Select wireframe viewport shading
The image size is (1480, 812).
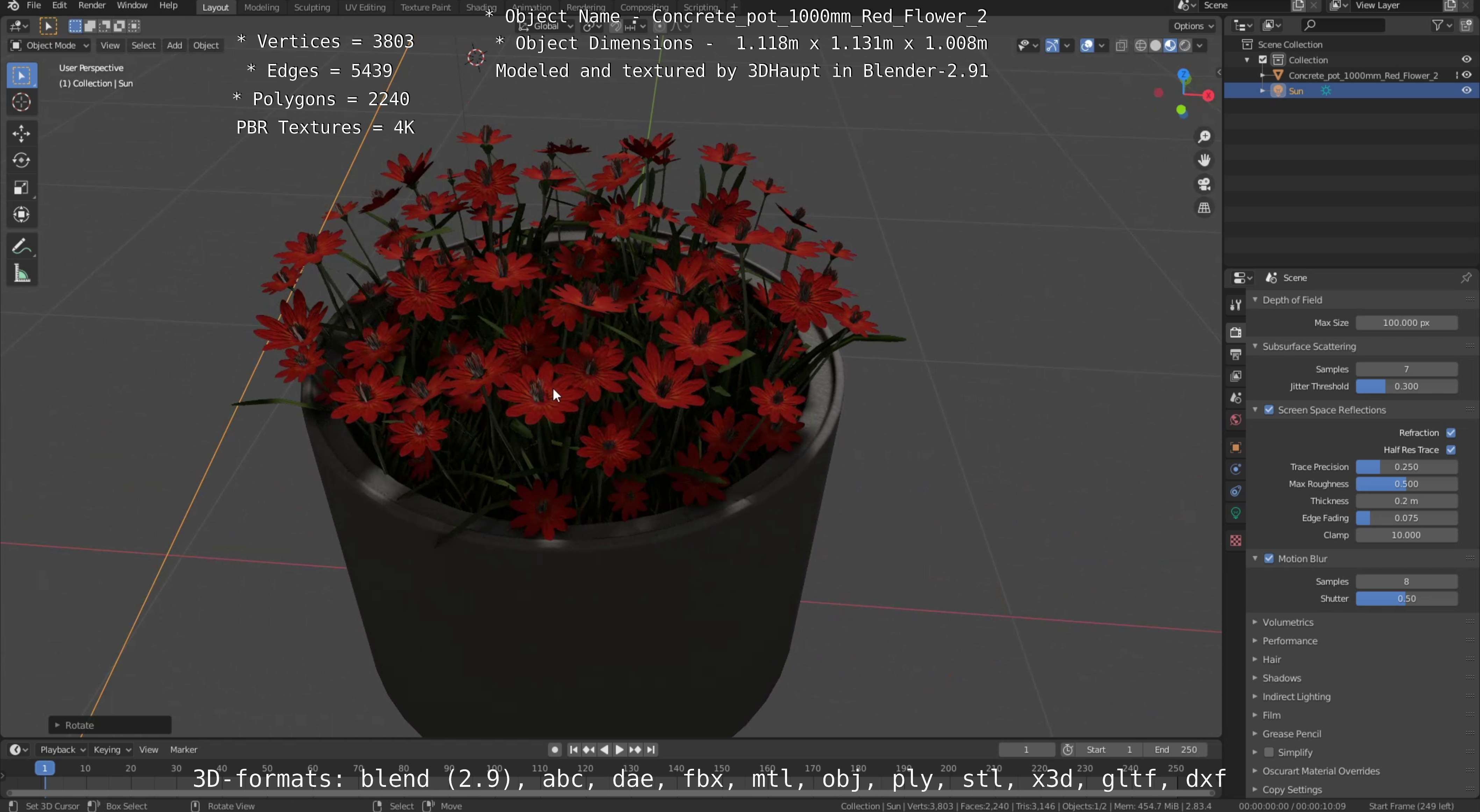(1141, 45)
